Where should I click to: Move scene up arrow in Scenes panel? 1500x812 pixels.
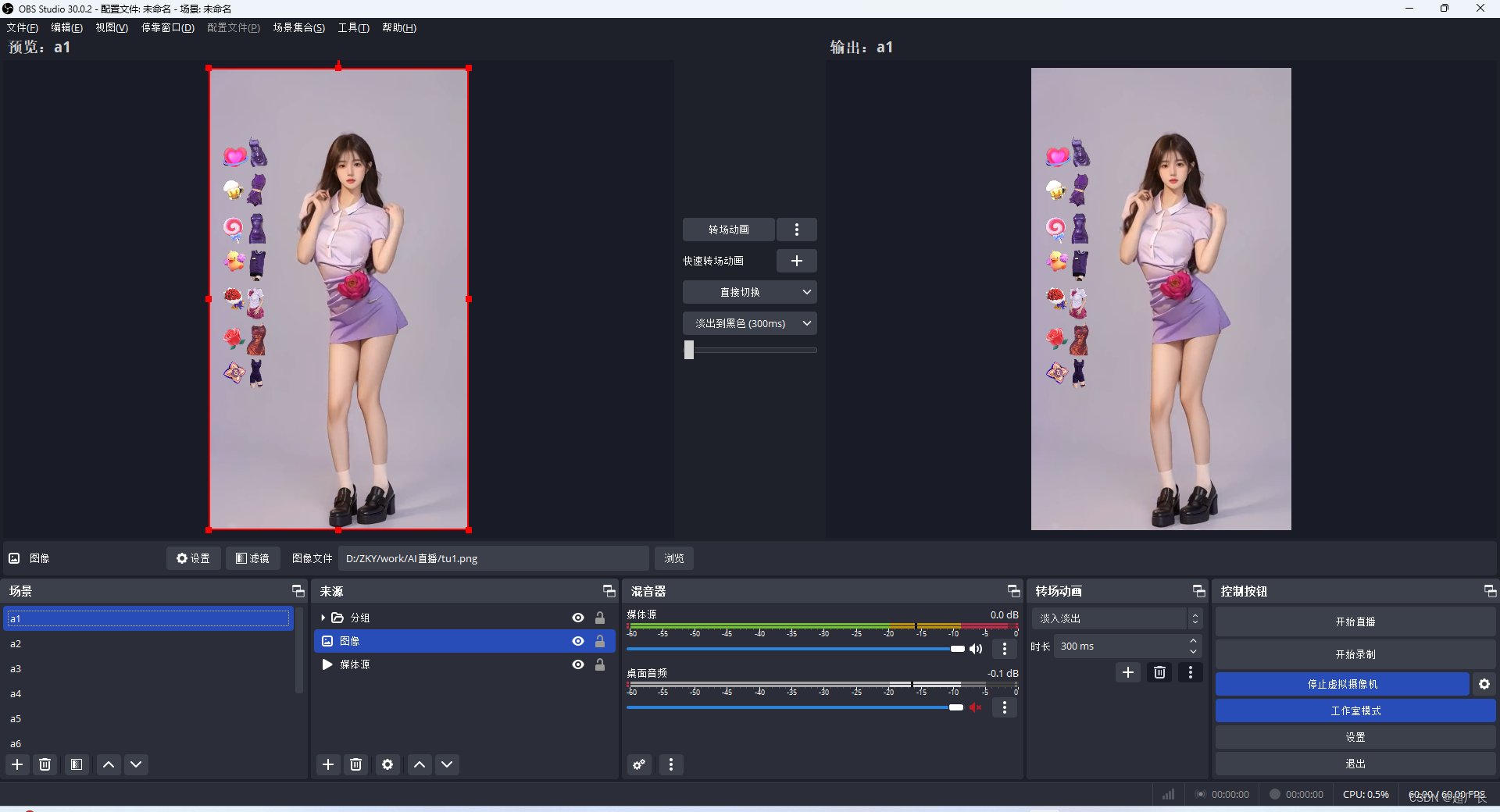point(109,764)
